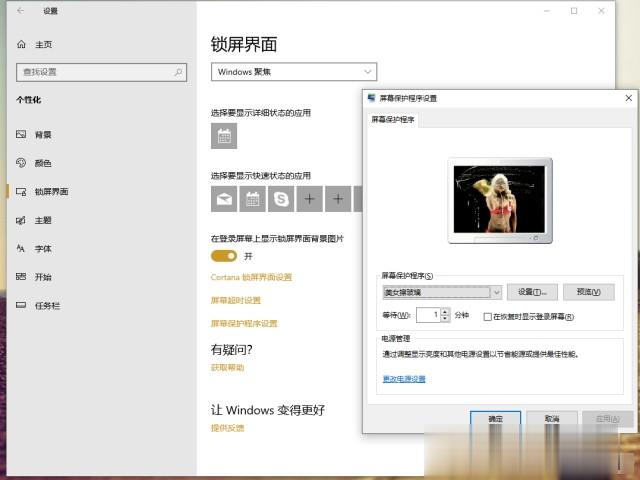Choose the calendar app for detailed status
640x480 pixels.
coord(224,136)
